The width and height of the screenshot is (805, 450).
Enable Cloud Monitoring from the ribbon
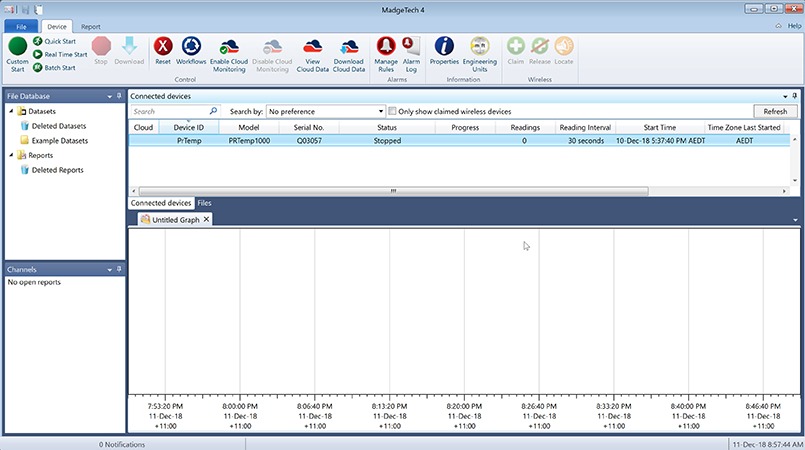pyautogui.click(x=228, y=46)
